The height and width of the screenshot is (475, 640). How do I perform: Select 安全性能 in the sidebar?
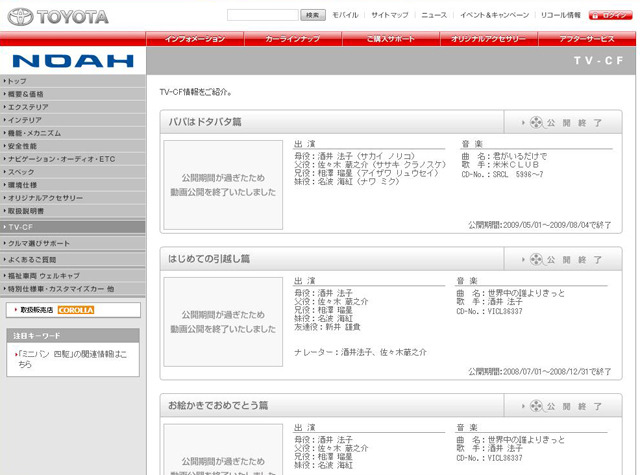coord(73,146)
